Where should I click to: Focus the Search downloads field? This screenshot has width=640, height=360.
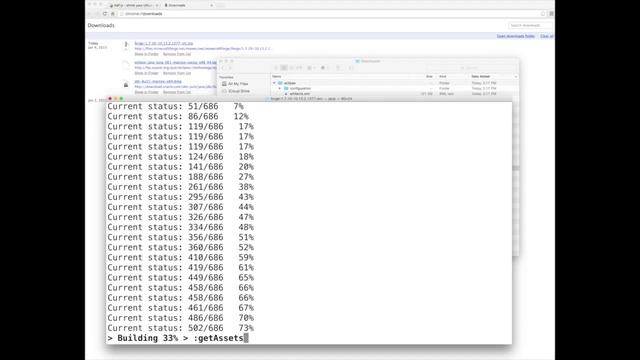click(x=530, y=25)
